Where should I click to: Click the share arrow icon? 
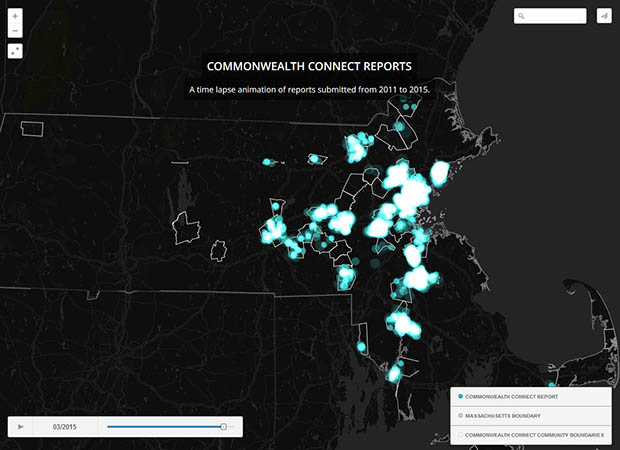[x=603, y=16]
